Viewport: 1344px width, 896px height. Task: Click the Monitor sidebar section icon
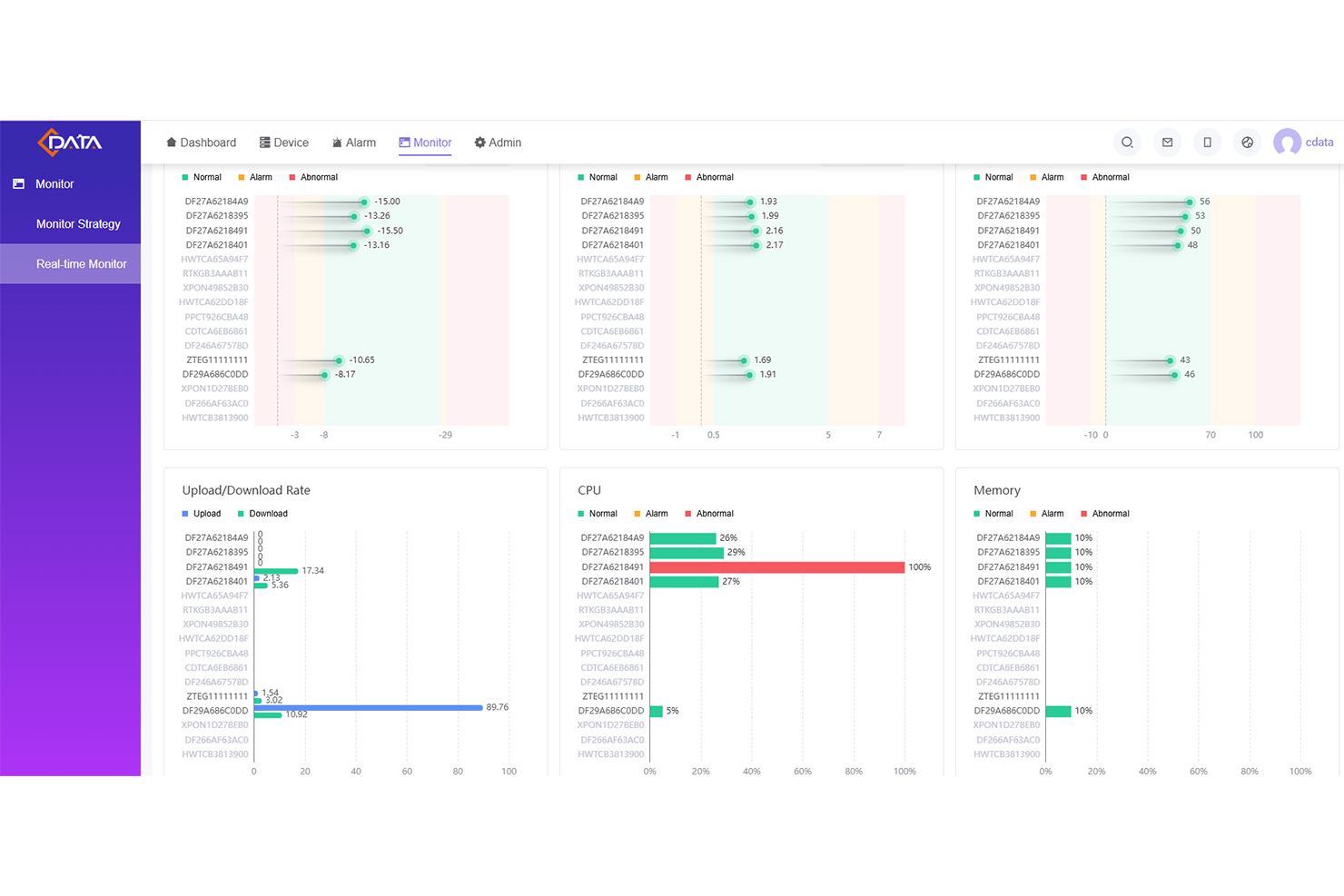coord(18,183)
